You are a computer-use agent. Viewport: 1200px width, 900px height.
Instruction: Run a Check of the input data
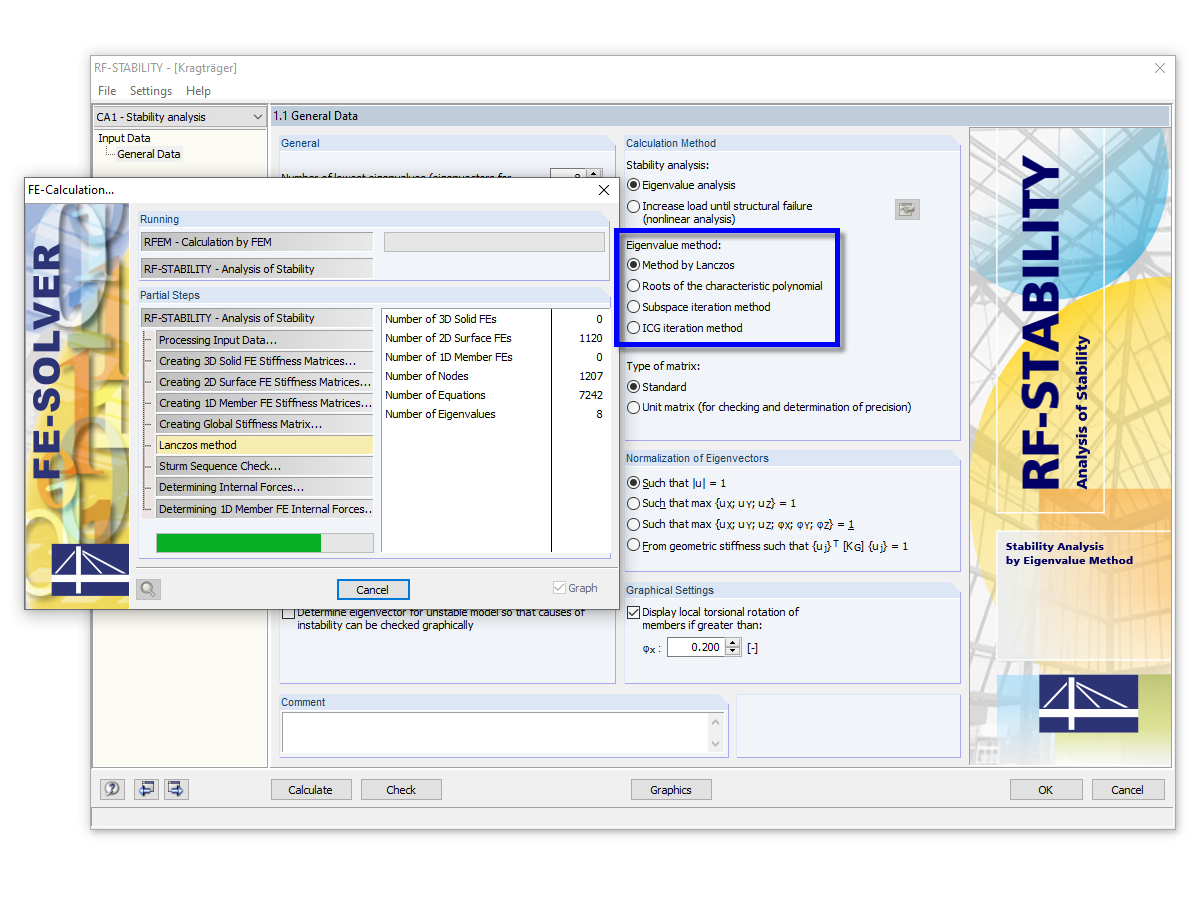pos(401,789)
